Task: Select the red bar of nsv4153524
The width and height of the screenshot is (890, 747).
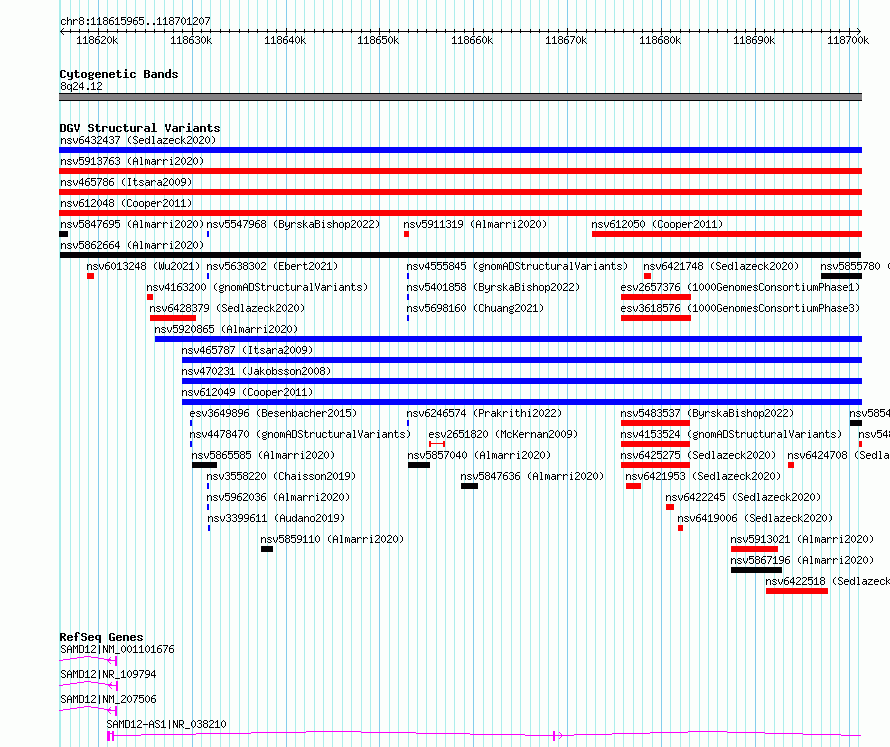Action: pos(656,444)
